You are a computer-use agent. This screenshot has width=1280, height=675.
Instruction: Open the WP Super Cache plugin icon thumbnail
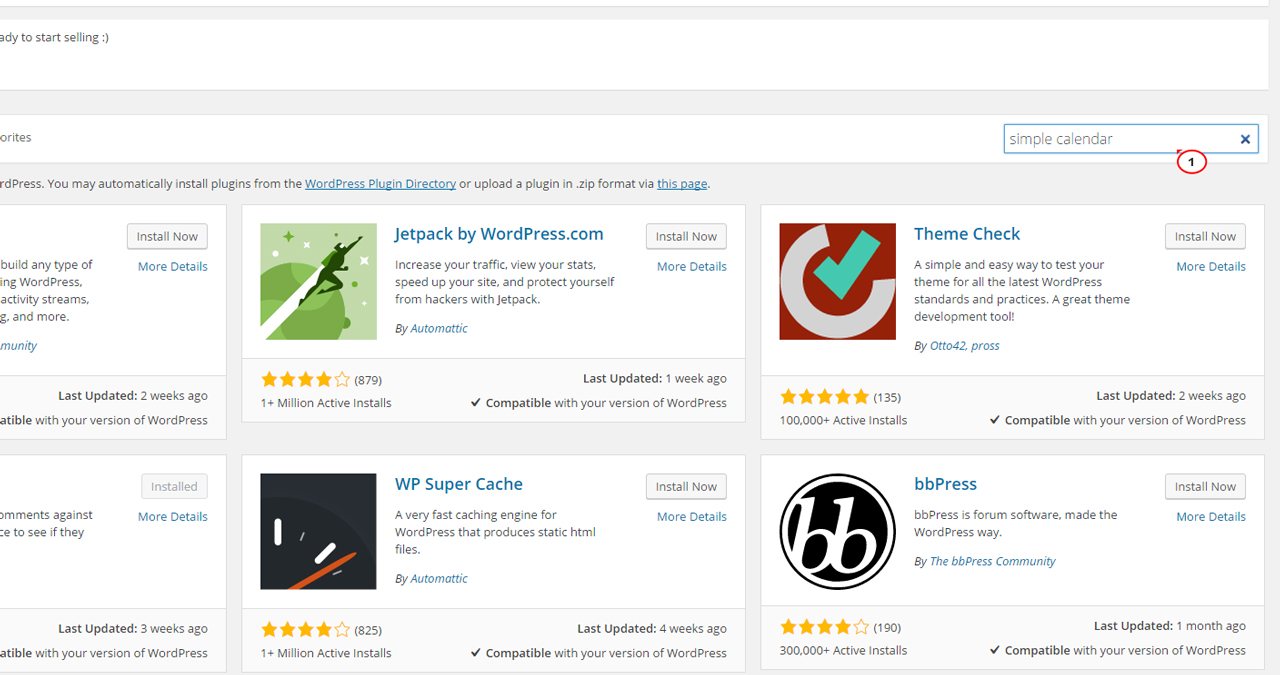319,532
